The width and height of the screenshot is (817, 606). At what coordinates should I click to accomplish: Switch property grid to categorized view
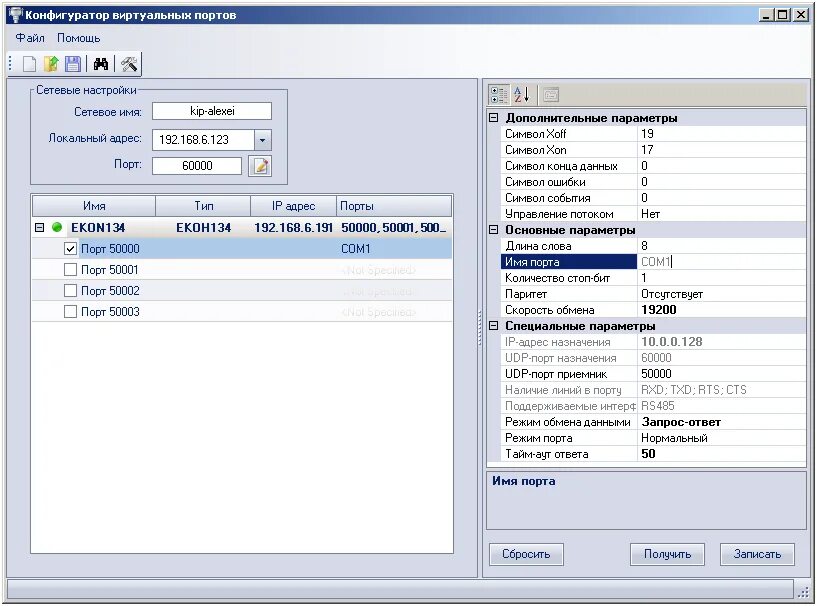(499, 95)
